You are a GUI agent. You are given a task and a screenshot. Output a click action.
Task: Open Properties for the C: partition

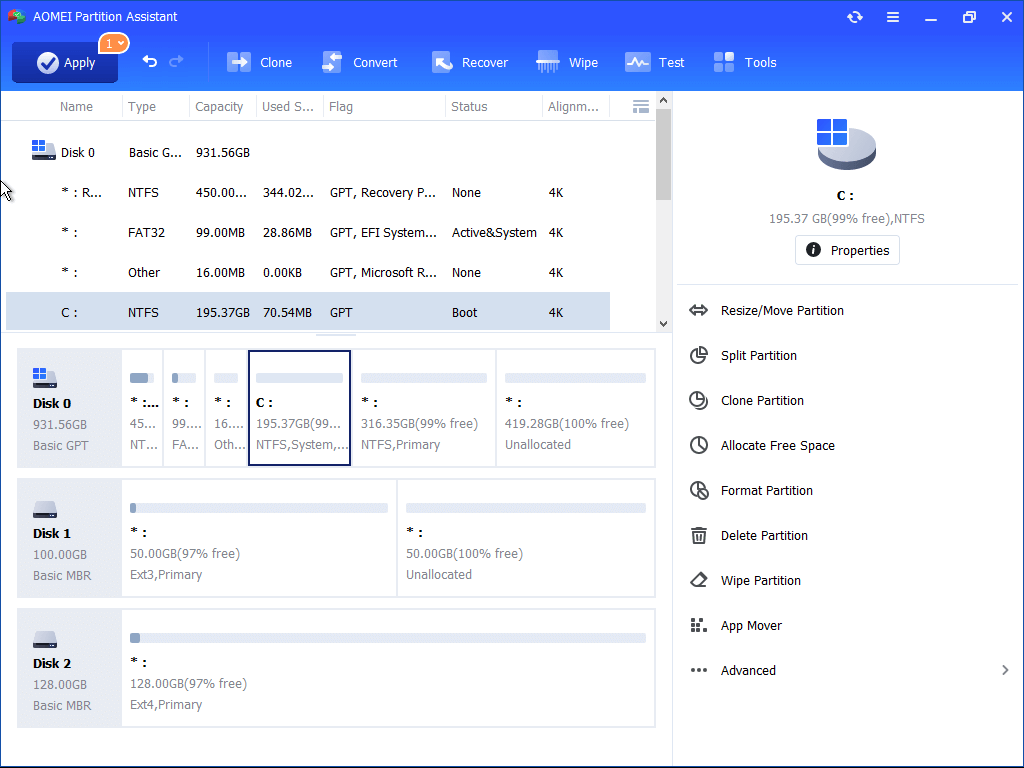tap(847, 250)
